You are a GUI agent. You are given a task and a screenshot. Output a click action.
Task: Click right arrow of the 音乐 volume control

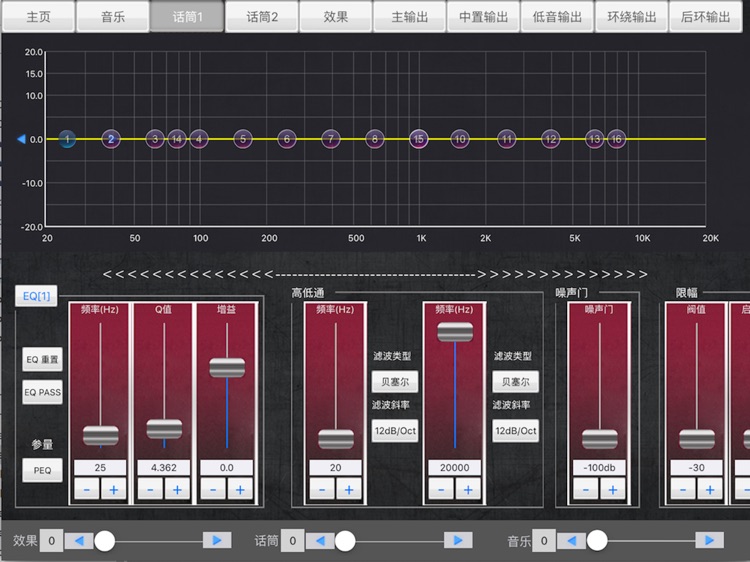[709, 540]
